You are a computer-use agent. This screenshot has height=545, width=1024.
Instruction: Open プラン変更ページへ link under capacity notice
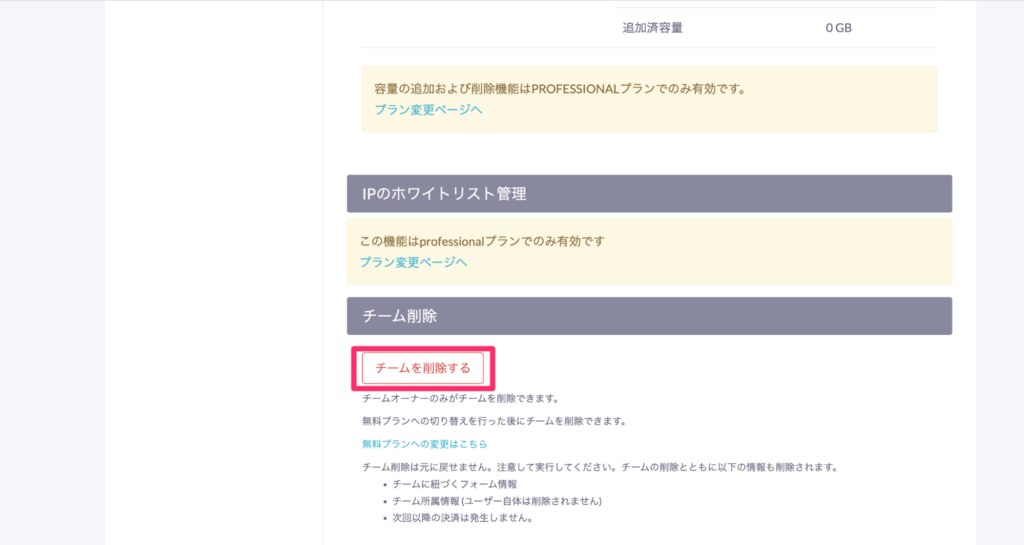pyautogui.click(x=428, y=110)
